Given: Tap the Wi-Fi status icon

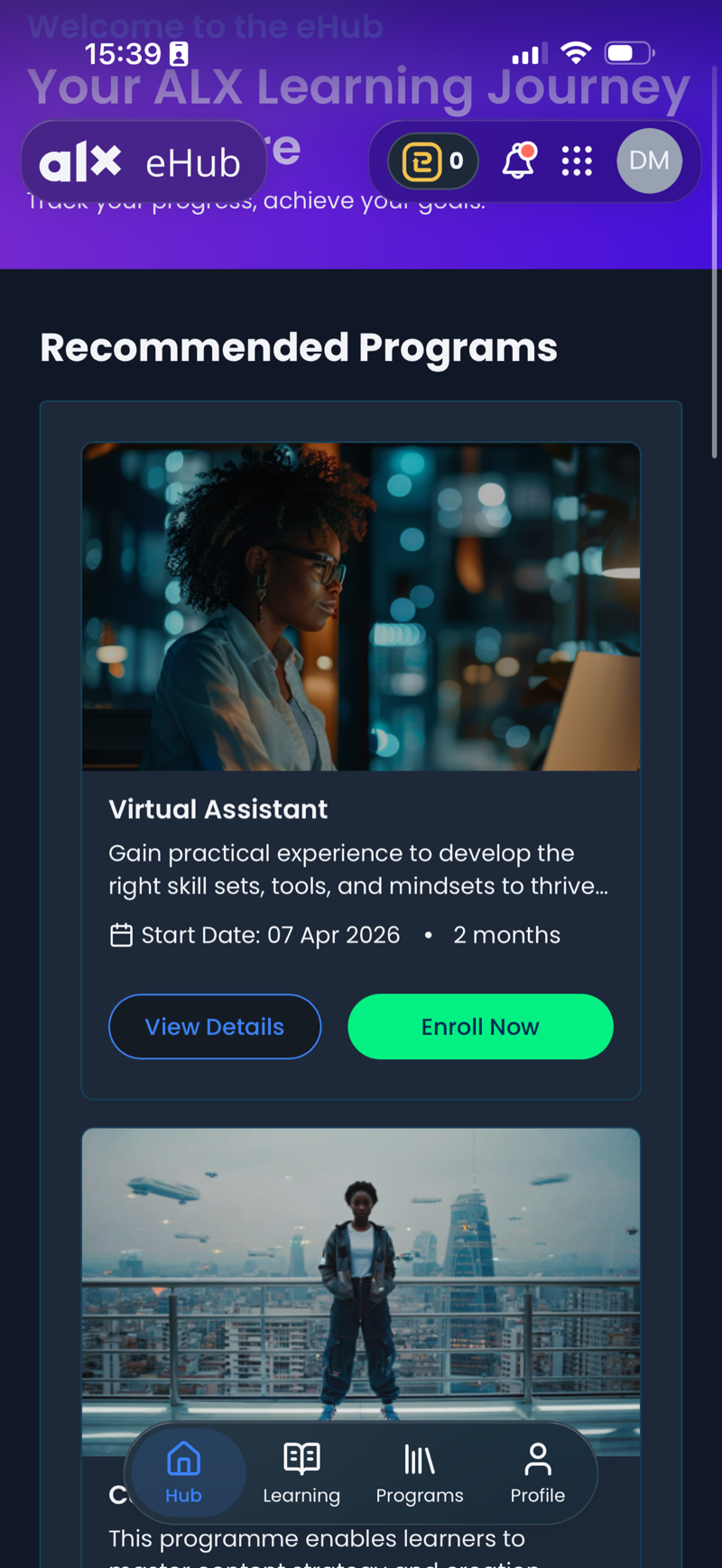Looking at the screenshot, I should click(575, 53).
